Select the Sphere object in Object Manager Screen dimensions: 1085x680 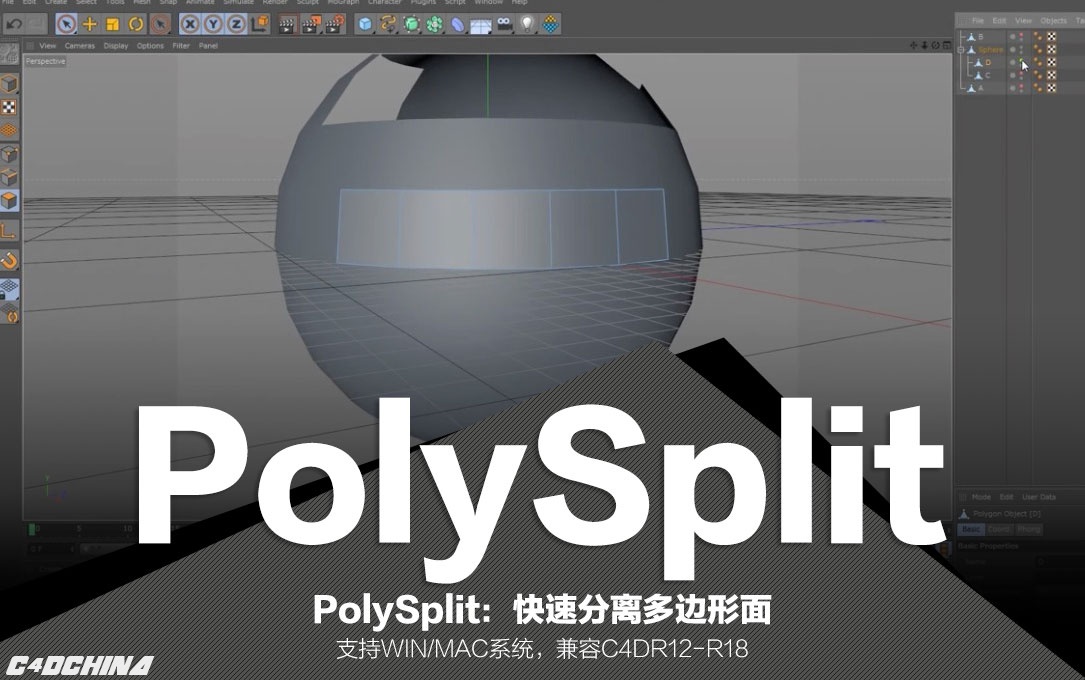(990, 50)
